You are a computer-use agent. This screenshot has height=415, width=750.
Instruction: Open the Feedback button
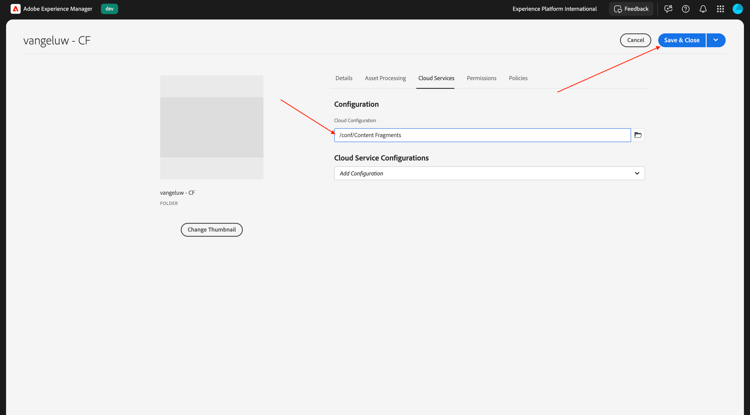point(631,9)
